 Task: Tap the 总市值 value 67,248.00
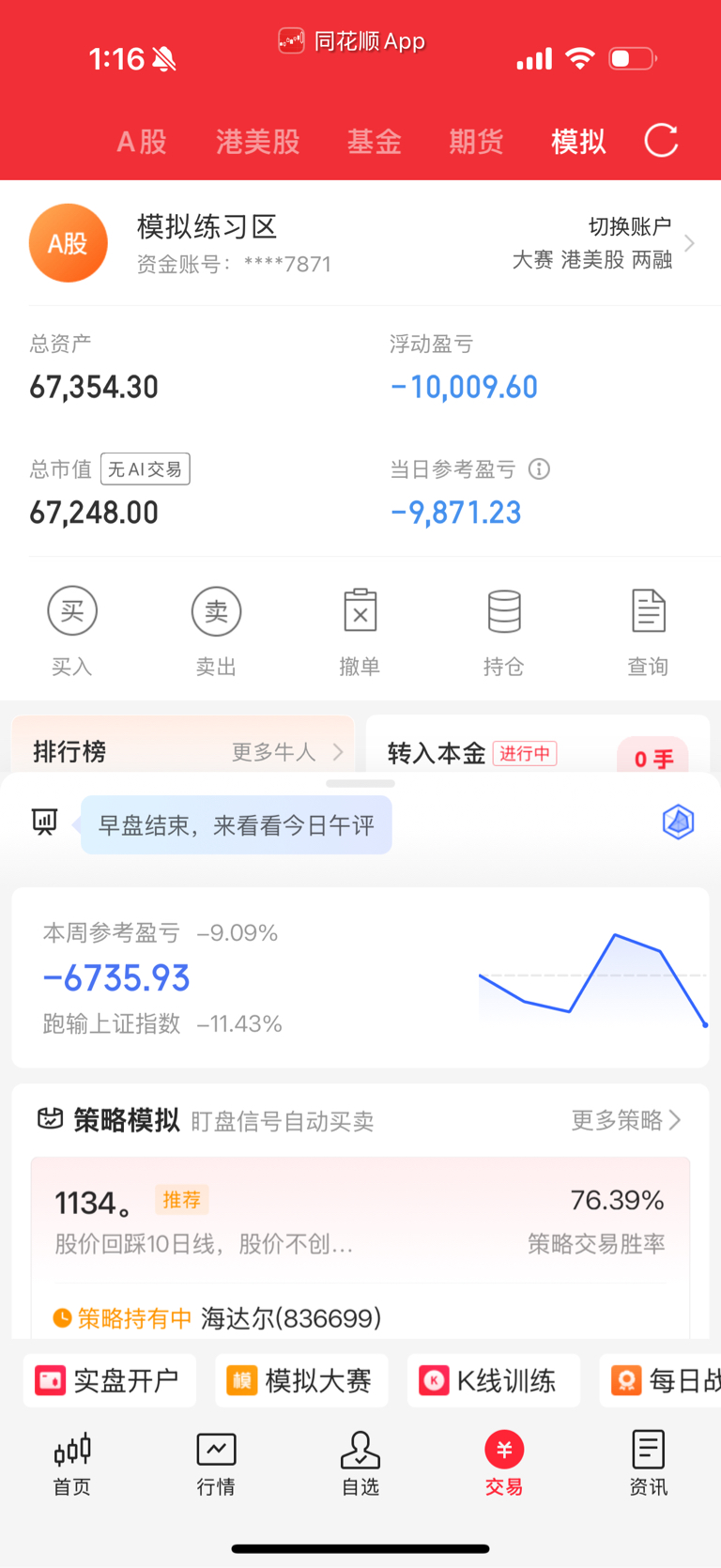[94, 513]
